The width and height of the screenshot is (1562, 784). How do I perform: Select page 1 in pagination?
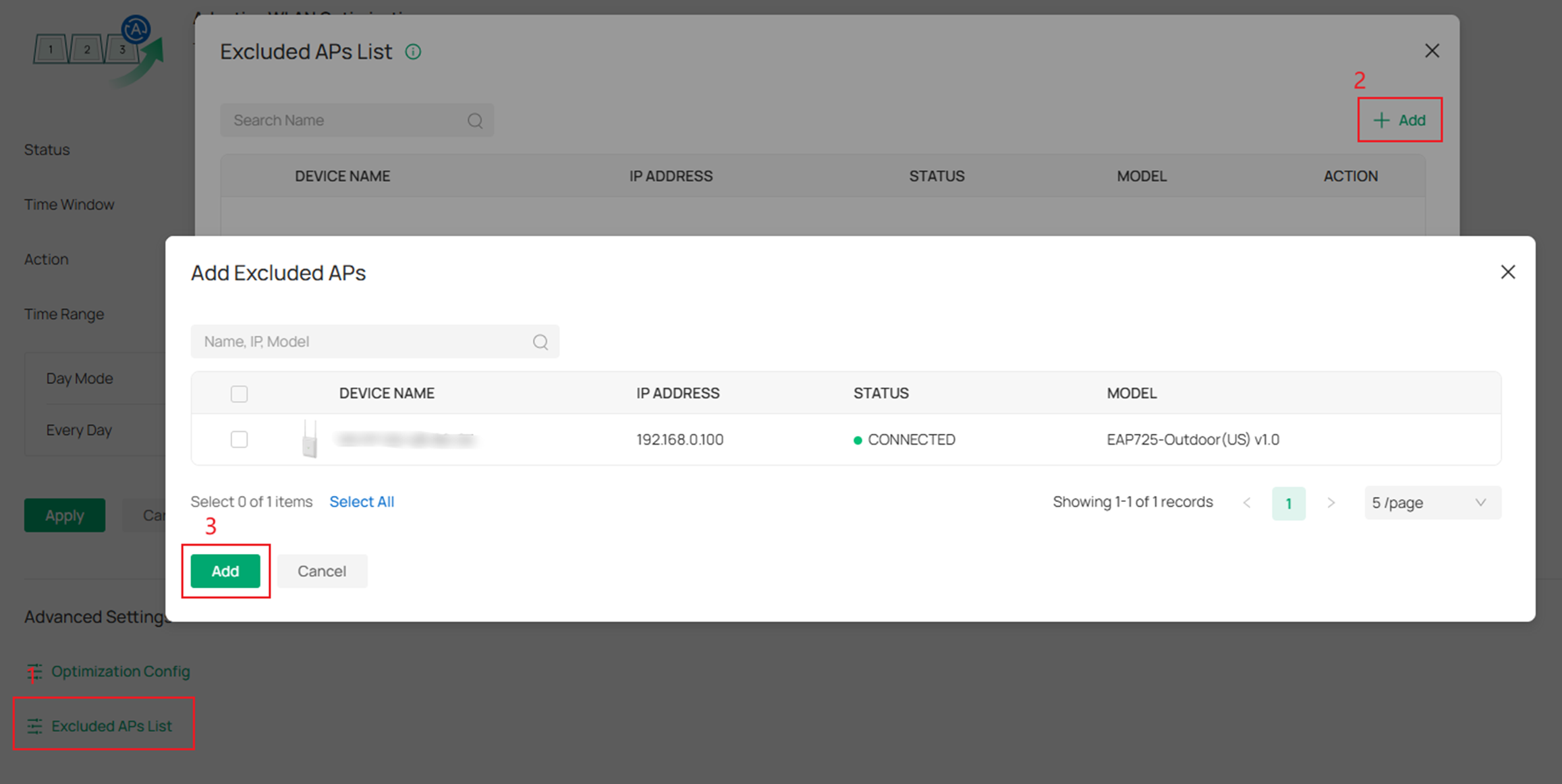point(1288,503)
